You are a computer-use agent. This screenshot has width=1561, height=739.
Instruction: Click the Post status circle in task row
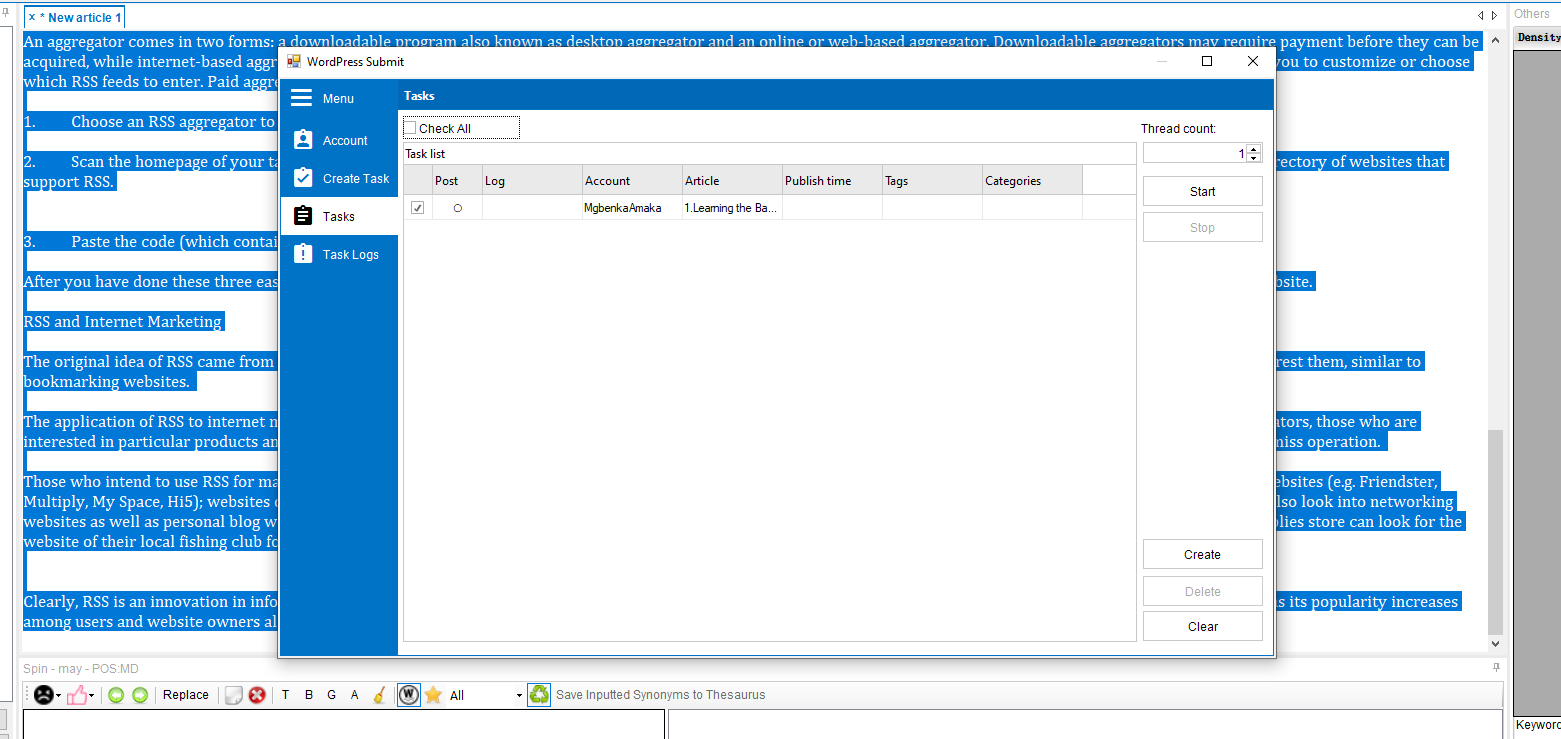point(457,208)
